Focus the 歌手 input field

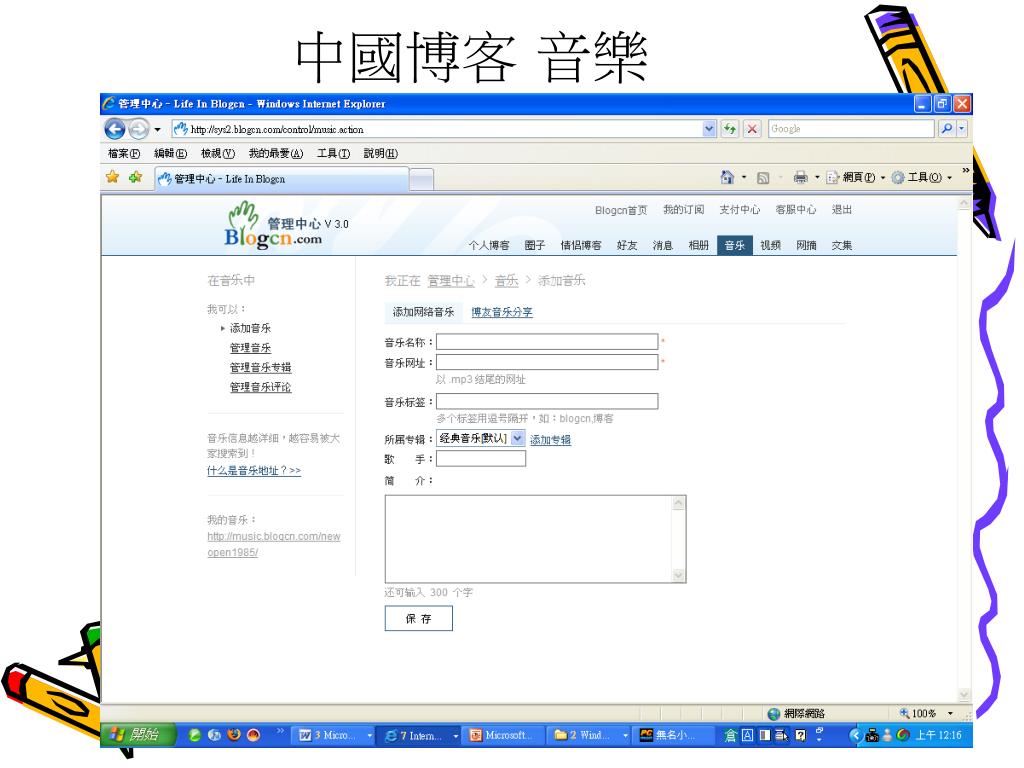481,458
